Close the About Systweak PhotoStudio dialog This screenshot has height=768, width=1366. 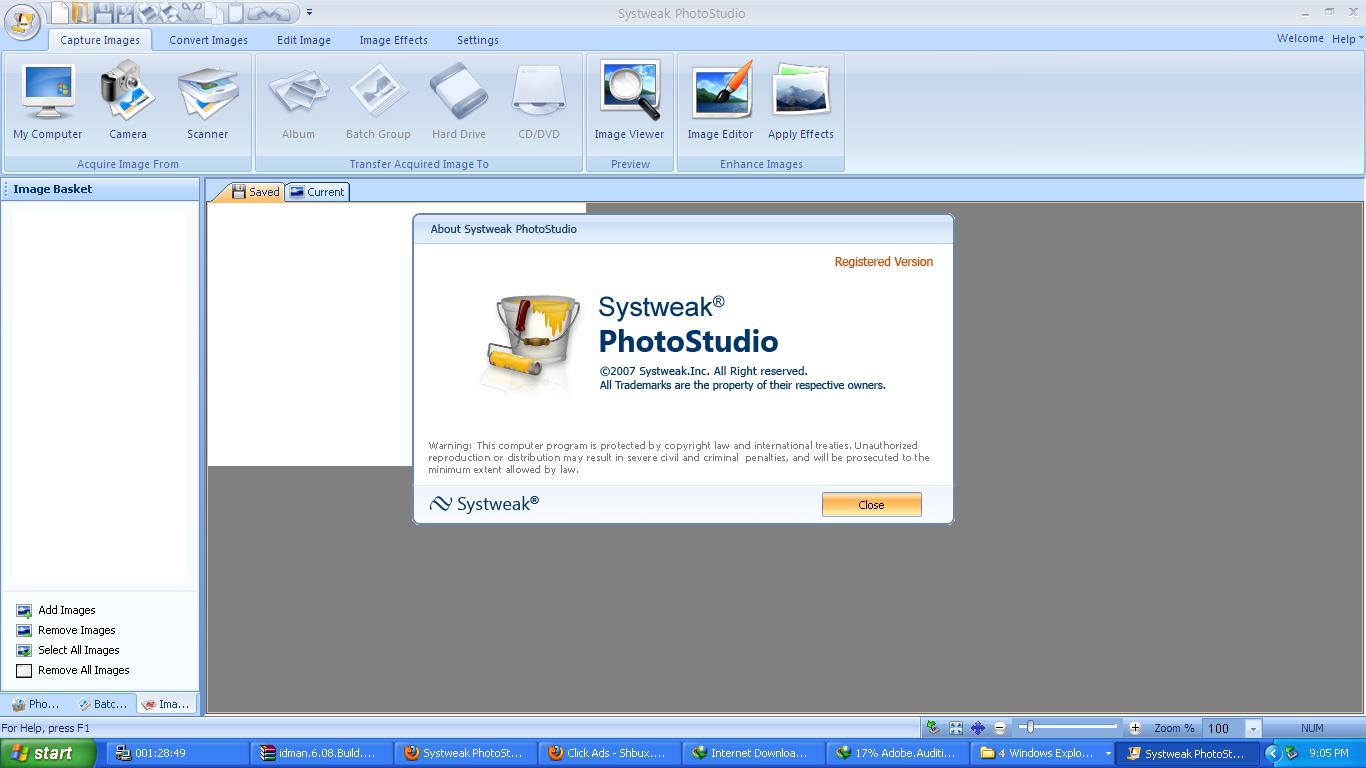871,505
